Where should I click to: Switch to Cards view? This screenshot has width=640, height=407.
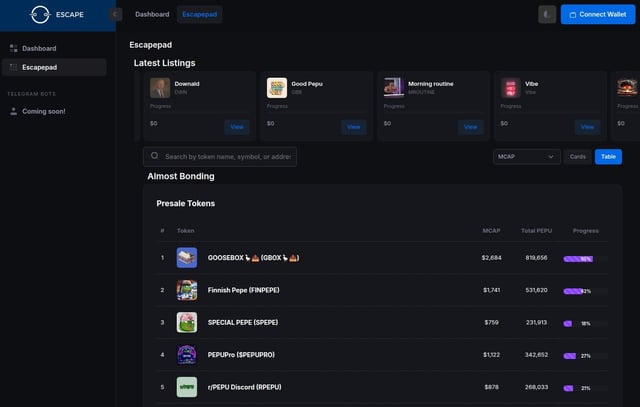coord(577,157)
